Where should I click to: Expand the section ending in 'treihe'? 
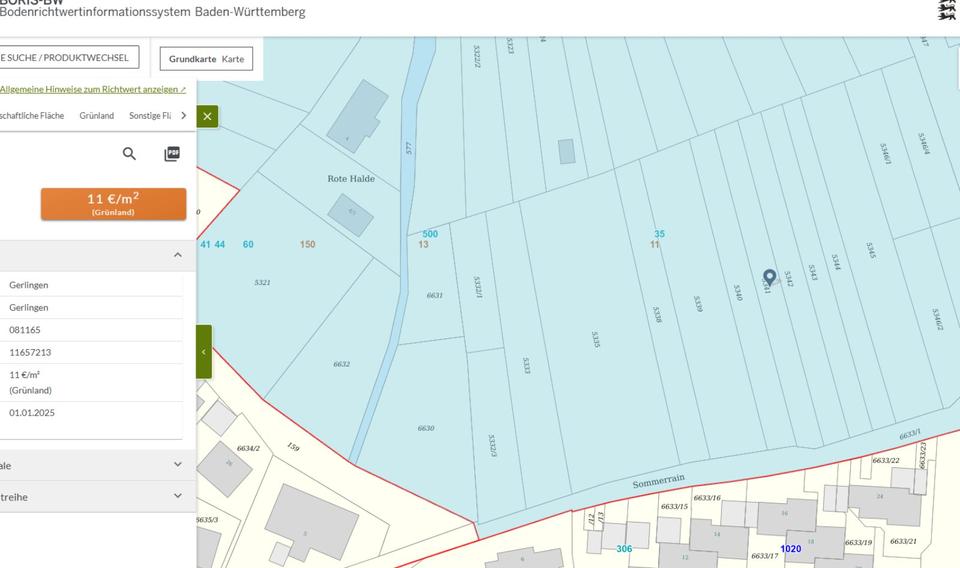(x=178, y=496)
